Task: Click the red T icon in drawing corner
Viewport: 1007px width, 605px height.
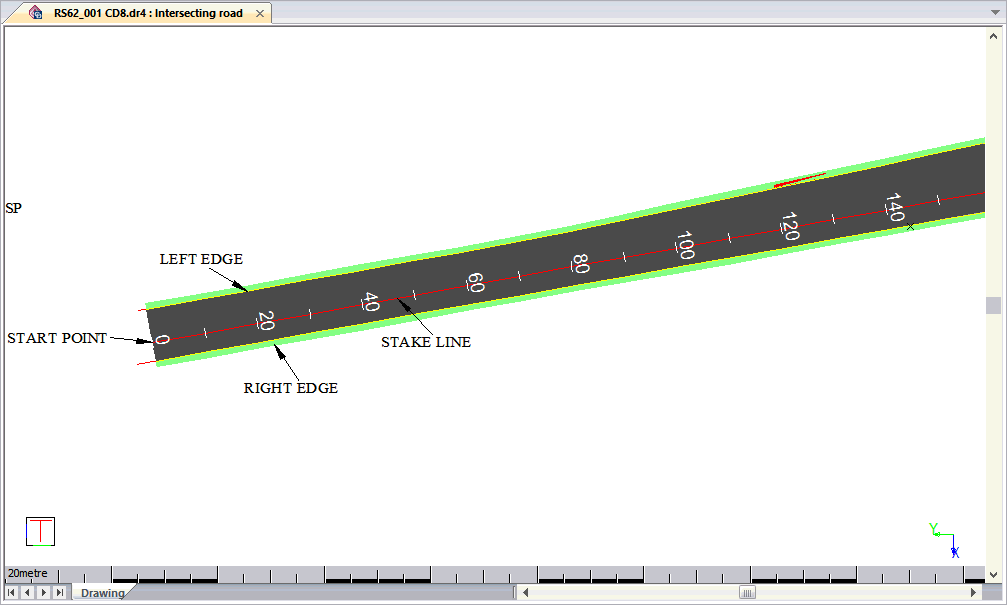Action: click(40, 531)
